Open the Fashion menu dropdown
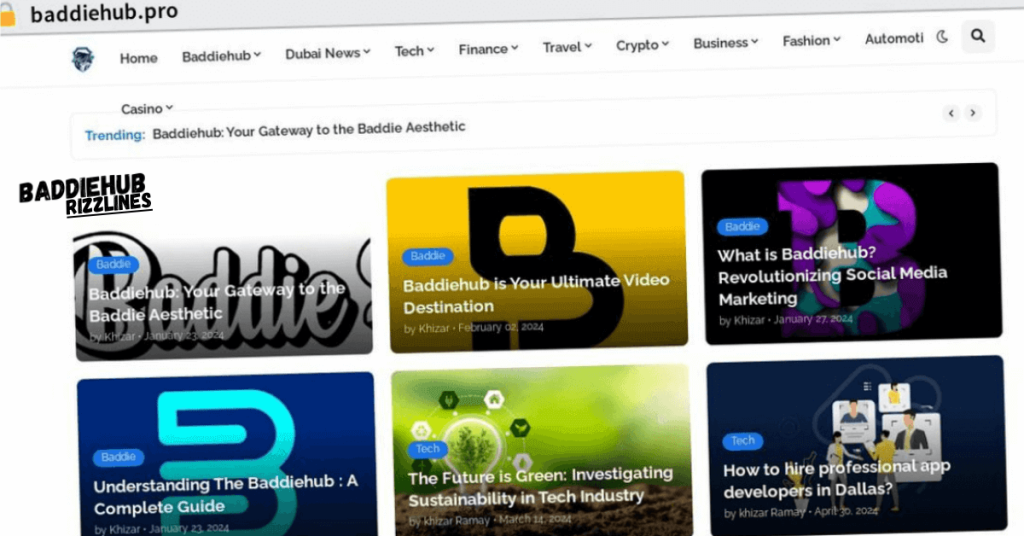The image size is (1024, 536). point(811,40)
